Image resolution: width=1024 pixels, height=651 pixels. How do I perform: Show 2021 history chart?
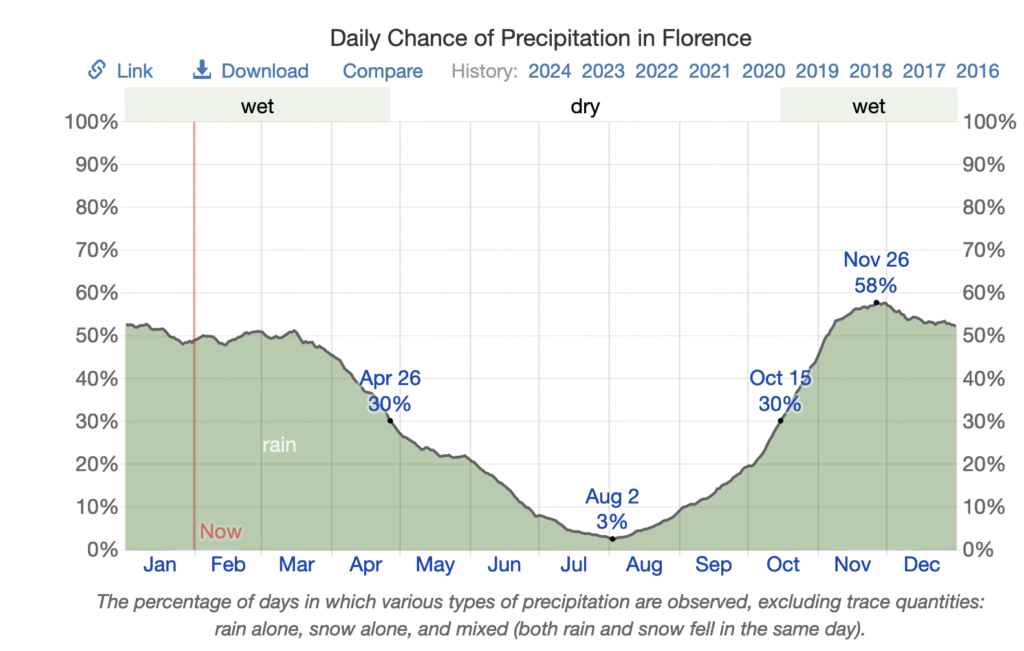click(710, 71)
